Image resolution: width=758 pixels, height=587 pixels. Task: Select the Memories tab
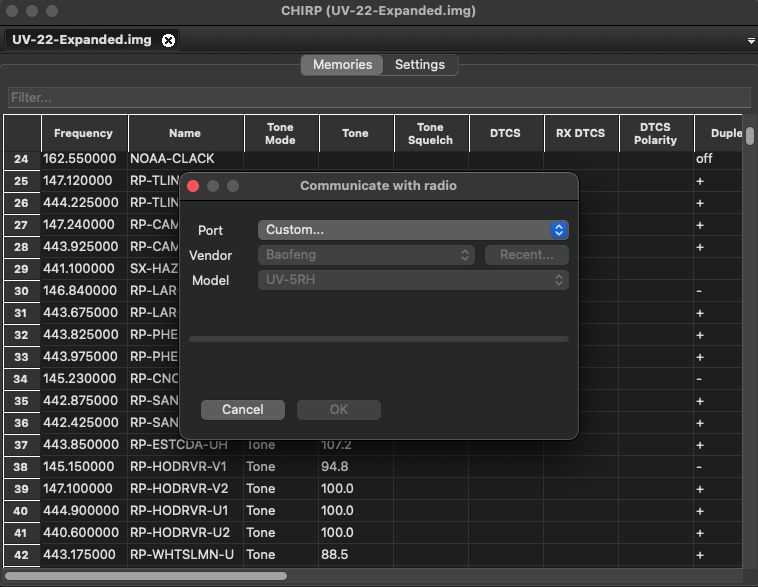[x=342, y=64]
